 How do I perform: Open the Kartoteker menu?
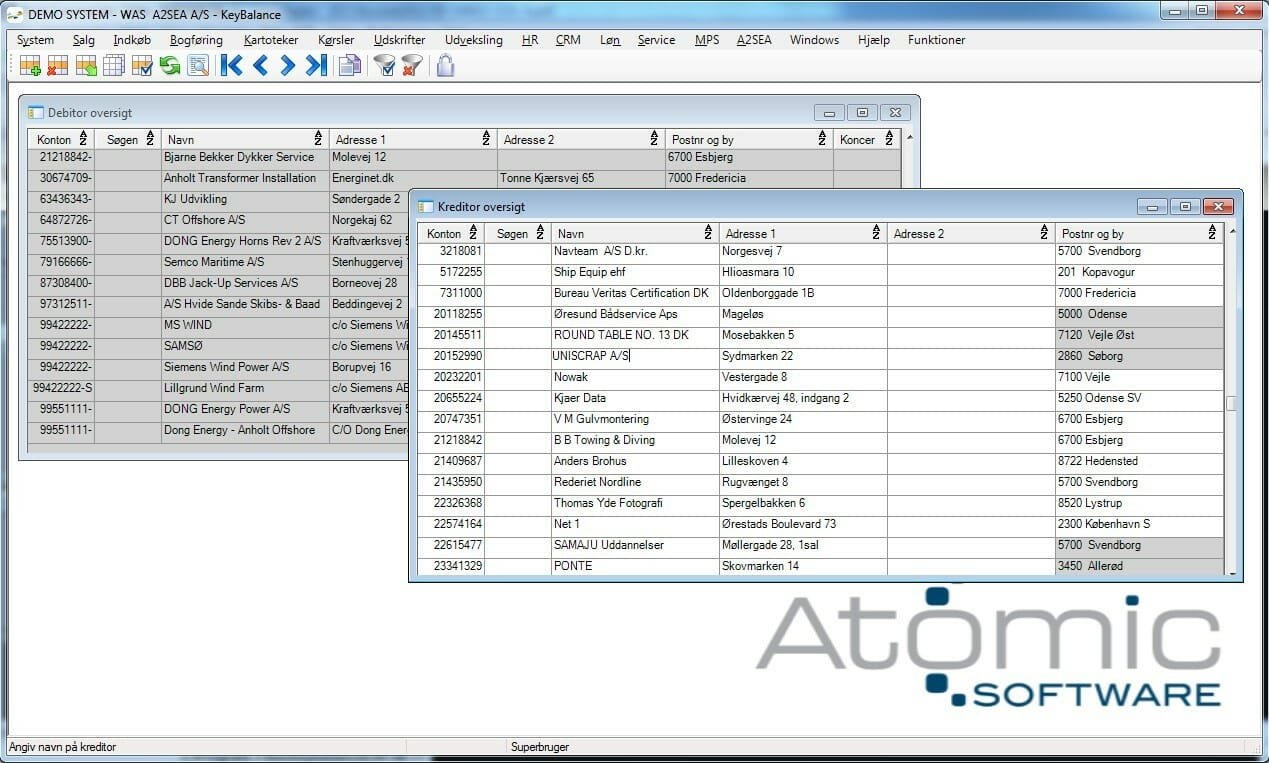pos(270,40)
